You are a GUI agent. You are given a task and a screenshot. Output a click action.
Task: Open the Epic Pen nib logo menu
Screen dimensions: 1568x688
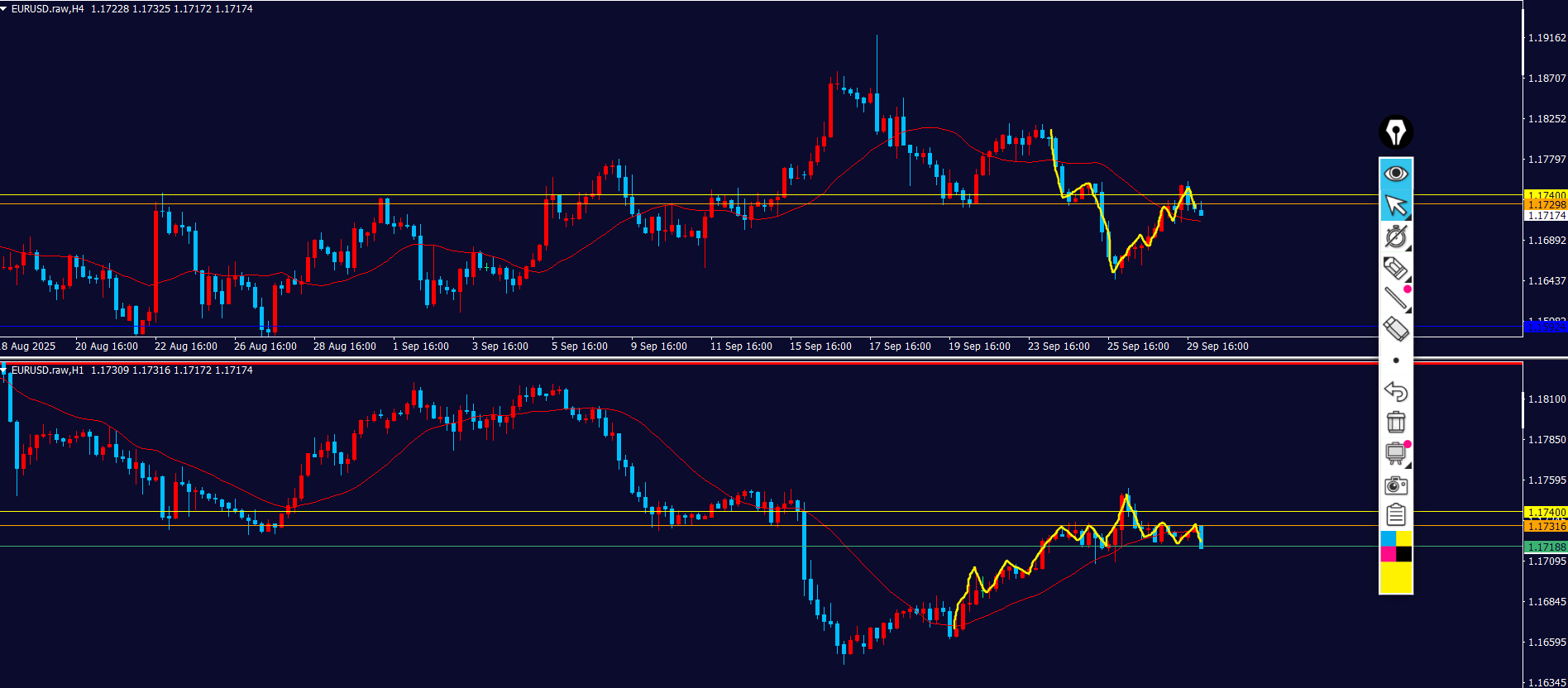pos(1396,132)
